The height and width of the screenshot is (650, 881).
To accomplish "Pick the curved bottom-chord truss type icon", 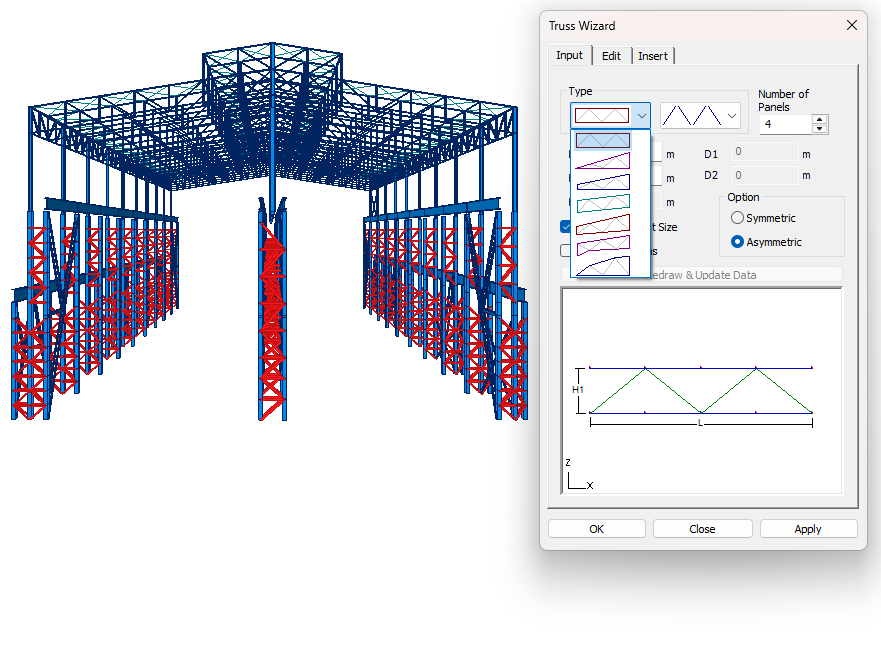I will pyautogui.click(x=604, y=266).
